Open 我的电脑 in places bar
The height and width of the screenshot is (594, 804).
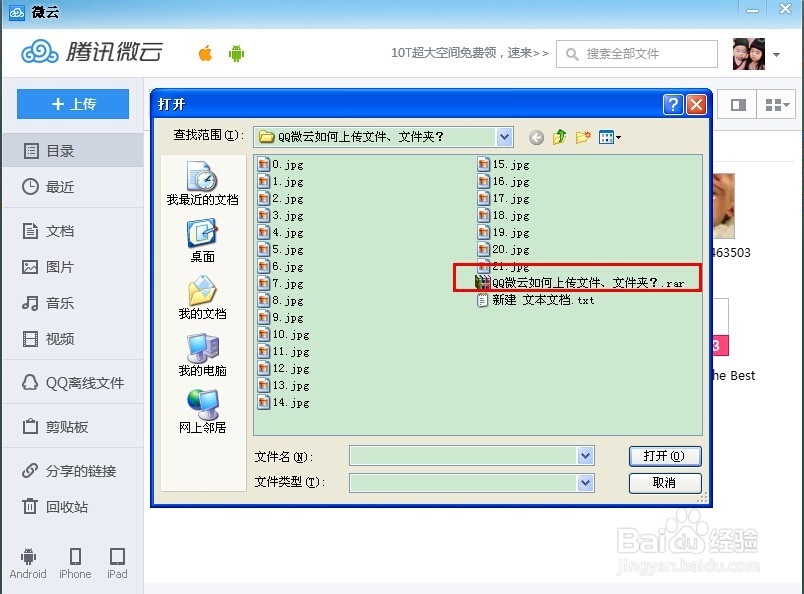[x=203, y=354]
